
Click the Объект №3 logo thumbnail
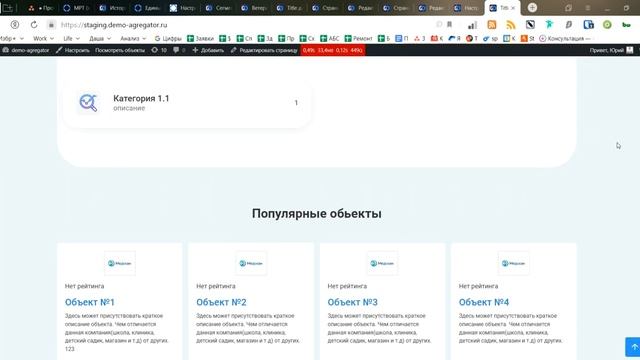[x=382, y=263]
